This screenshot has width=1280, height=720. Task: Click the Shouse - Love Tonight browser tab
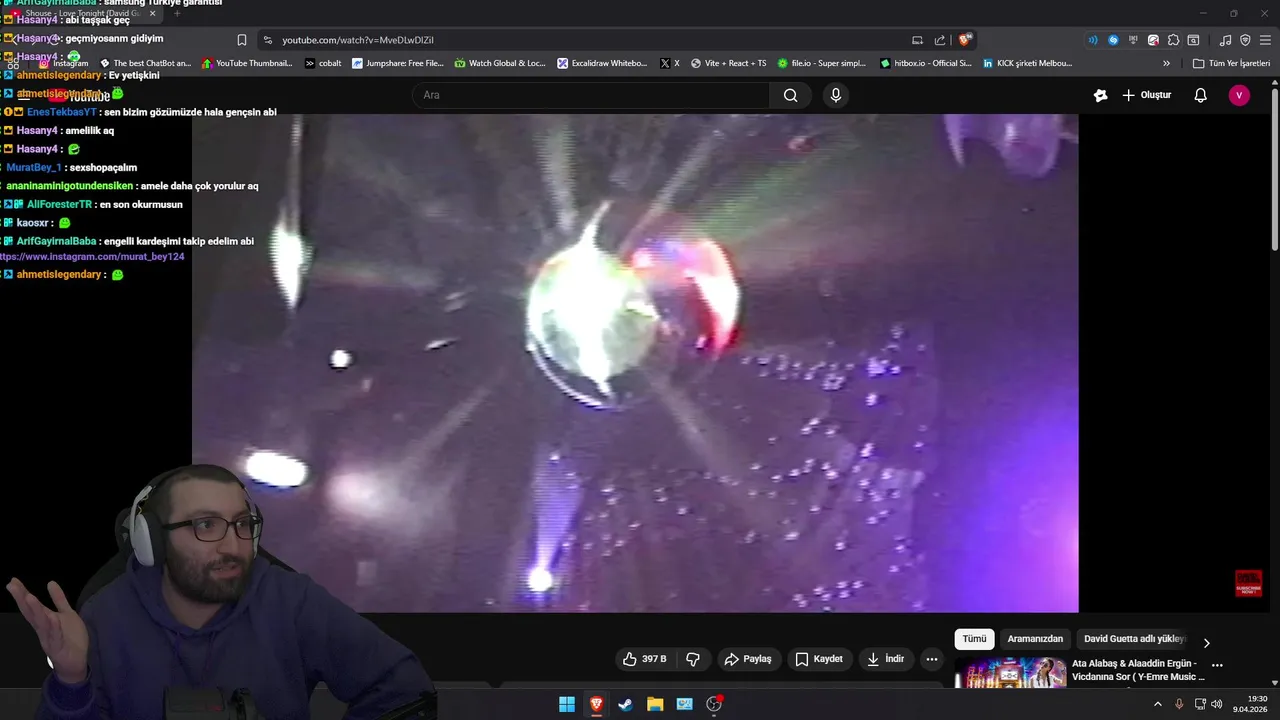click(x=85, y=13)
